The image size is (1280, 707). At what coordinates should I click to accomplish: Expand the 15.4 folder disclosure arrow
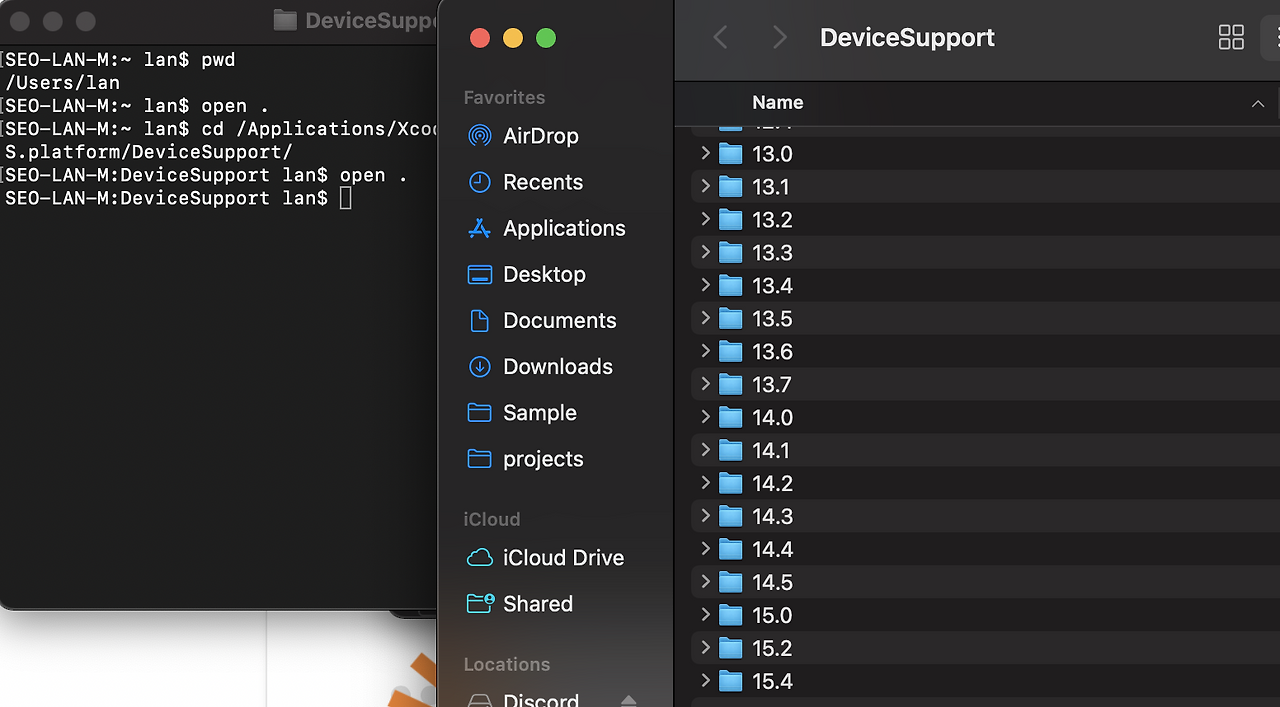705,681
